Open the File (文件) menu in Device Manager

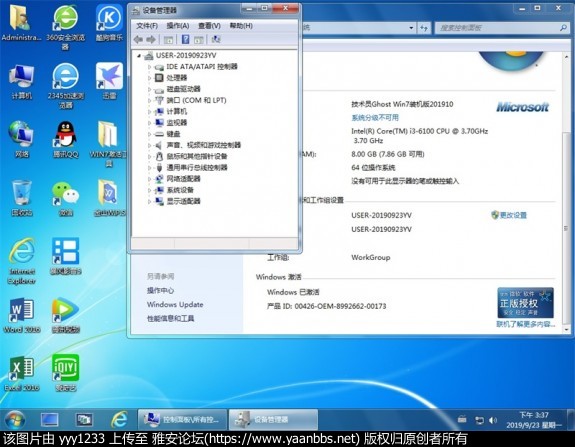tap(147, 26)
